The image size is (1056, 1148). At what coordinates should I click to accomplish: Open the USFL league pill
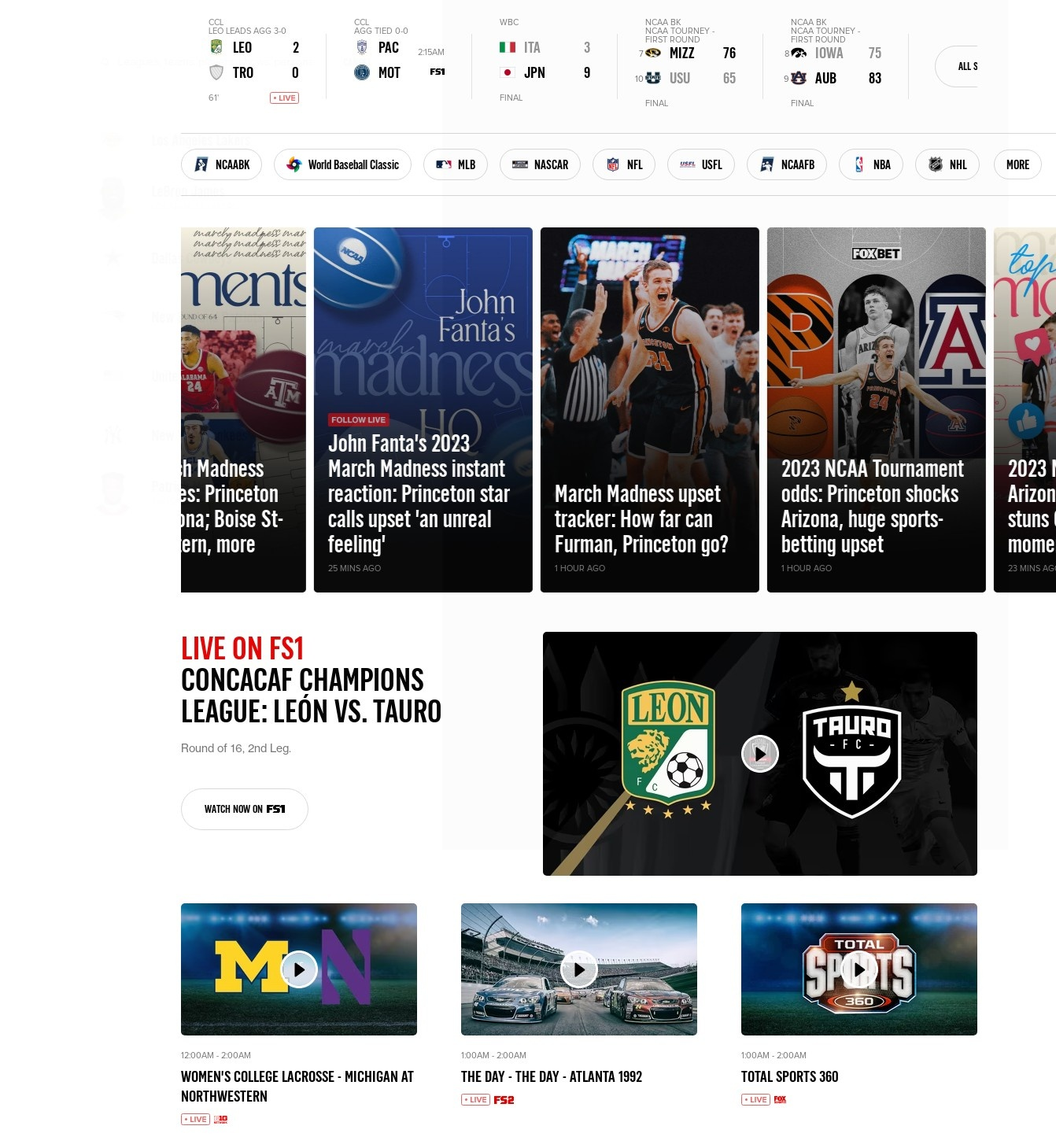[x=701, y=164]
